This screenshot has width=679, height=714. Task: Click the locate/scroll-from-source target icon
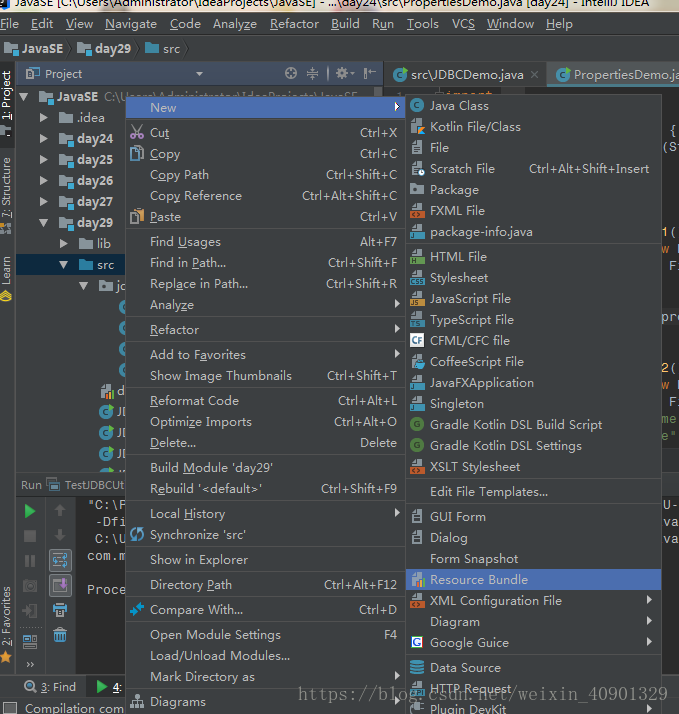[x=291, y=73]
